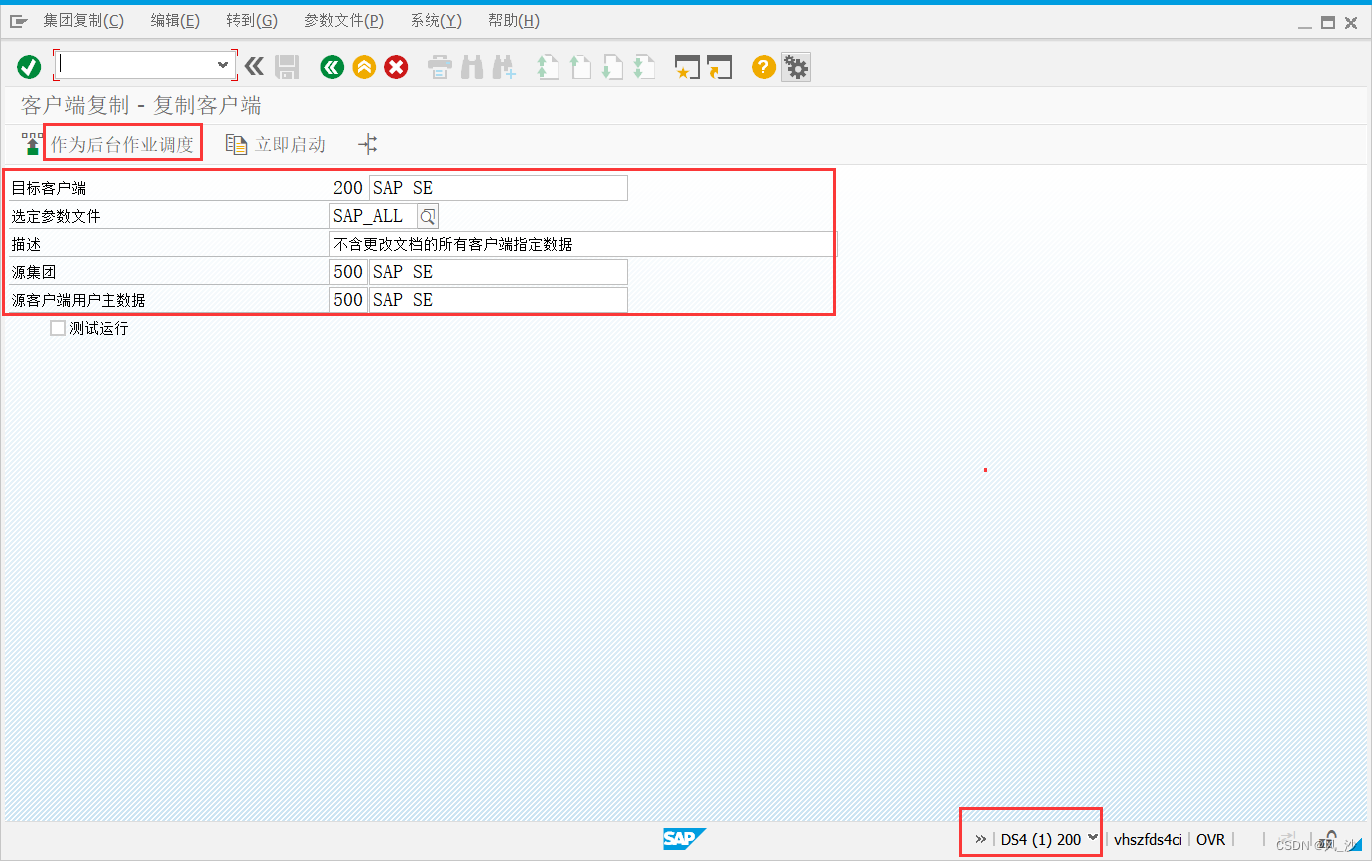Open the 帮助(H) menu
Image resolution: width=1372 pixels, height=861 pixels.
coord(514,21)
